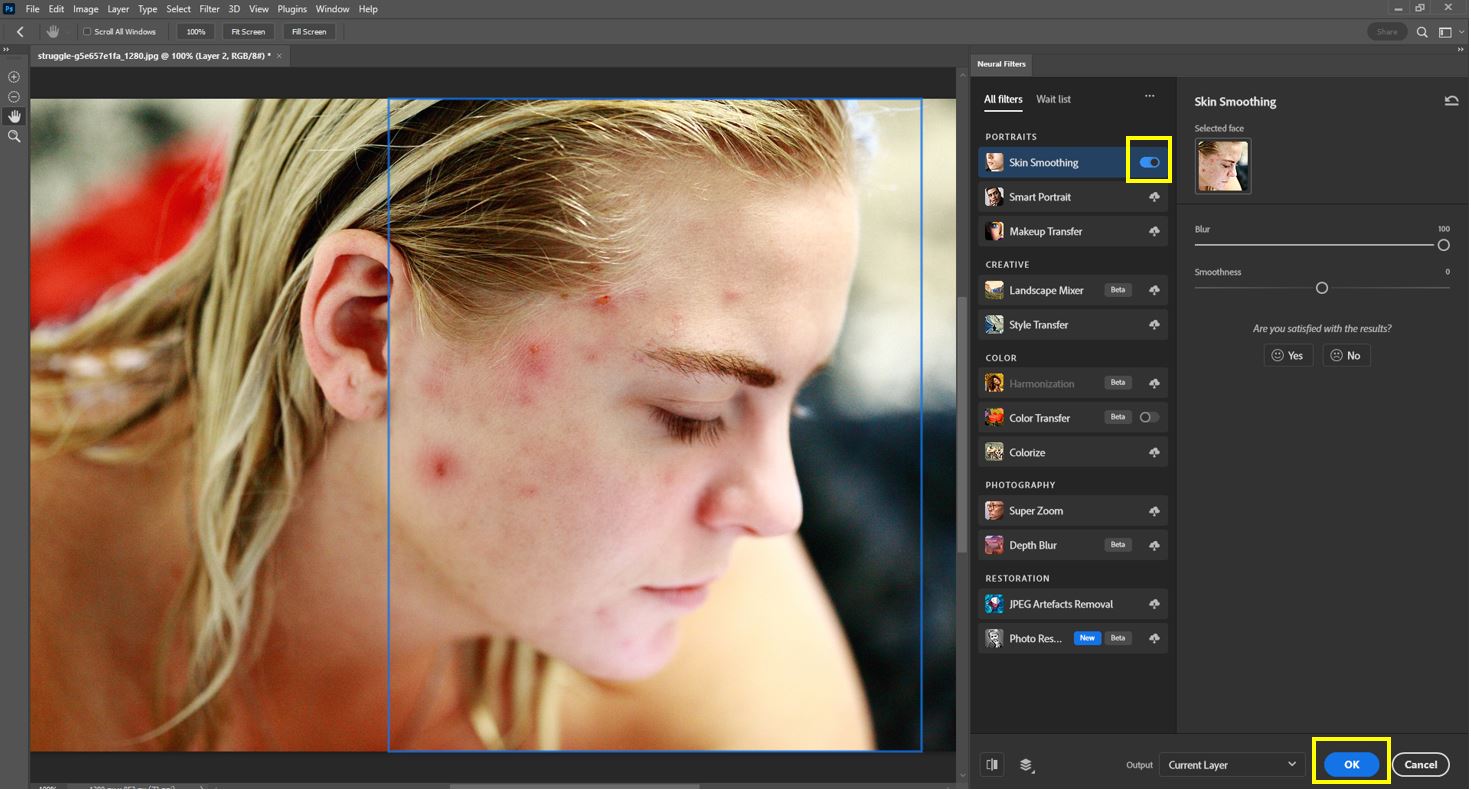Screen dimensions: 1471x790
Task: Click Yes for satisfied with results
Action: (x=1288, y=355)
